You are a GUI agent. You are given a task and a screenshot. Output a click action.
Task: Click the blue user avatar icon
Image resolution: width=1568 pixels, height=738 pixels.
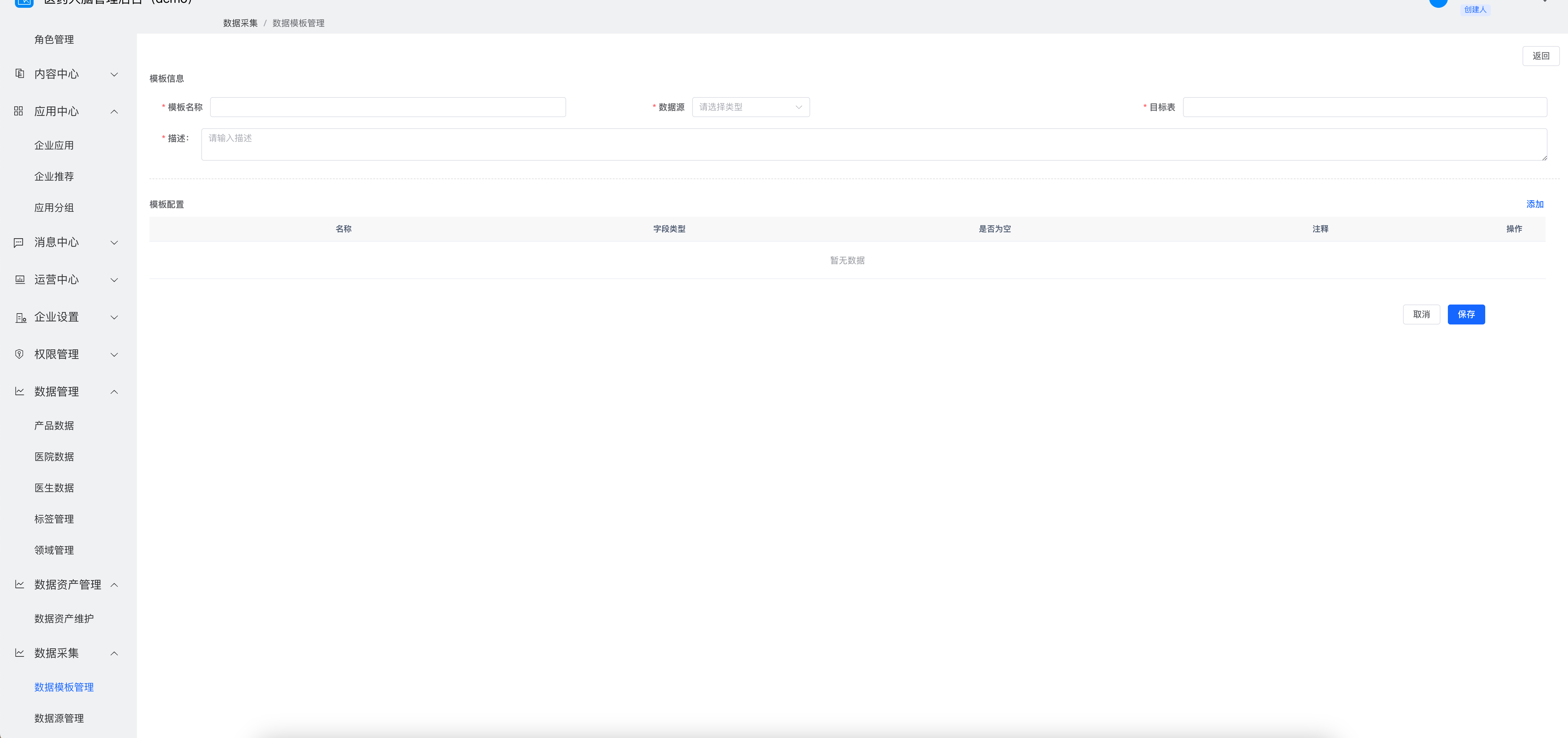coord(1438,3)
